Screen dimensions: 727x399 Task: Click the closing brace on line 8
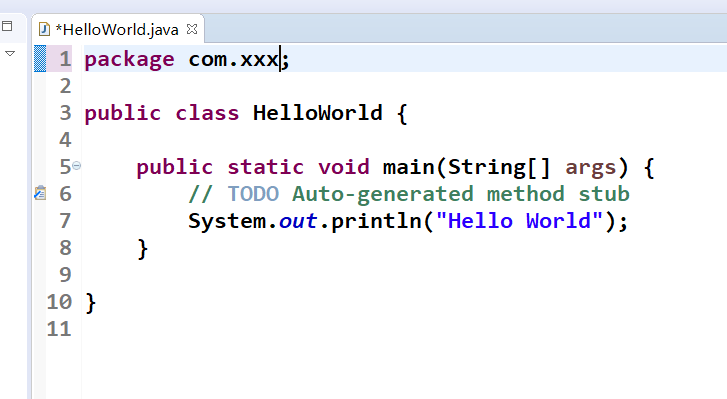[143, 249]
